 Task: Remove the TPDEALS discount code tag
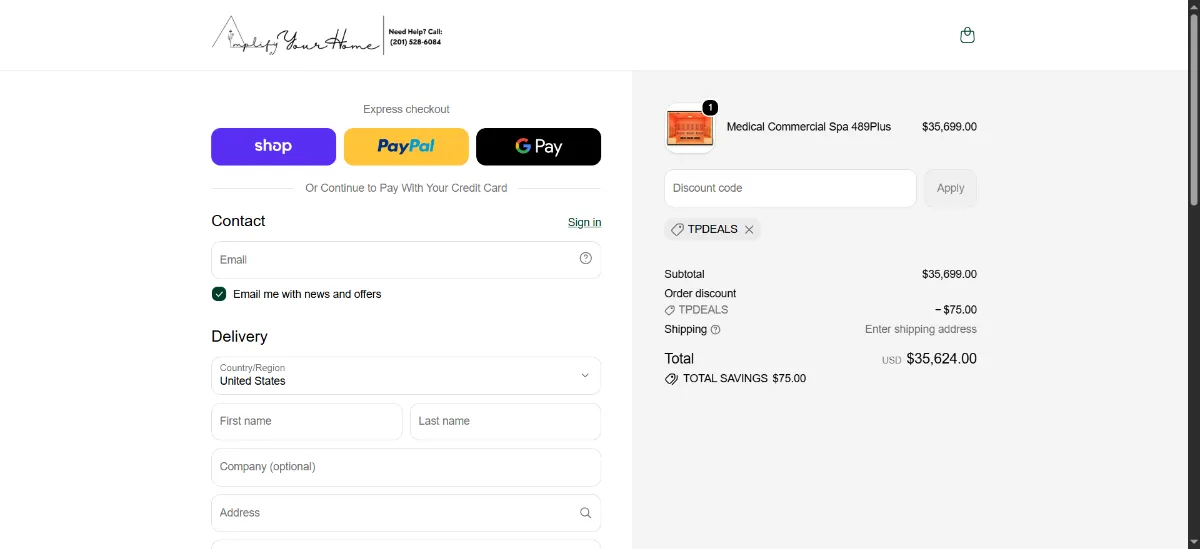[749, 229]
